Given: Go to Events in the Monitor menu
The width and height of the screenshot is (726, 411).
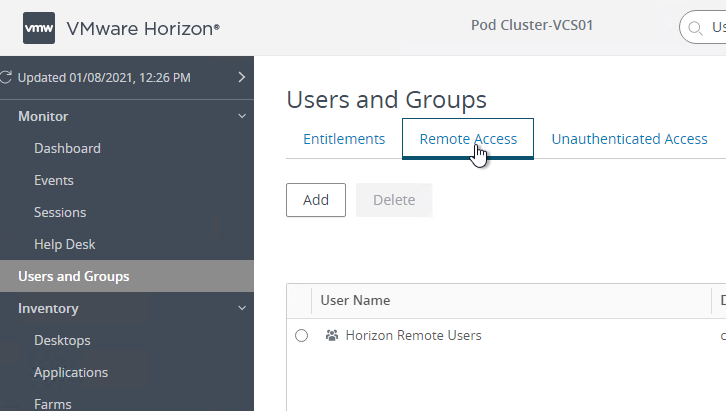Looking at the screenshot, I should (54, 180).
